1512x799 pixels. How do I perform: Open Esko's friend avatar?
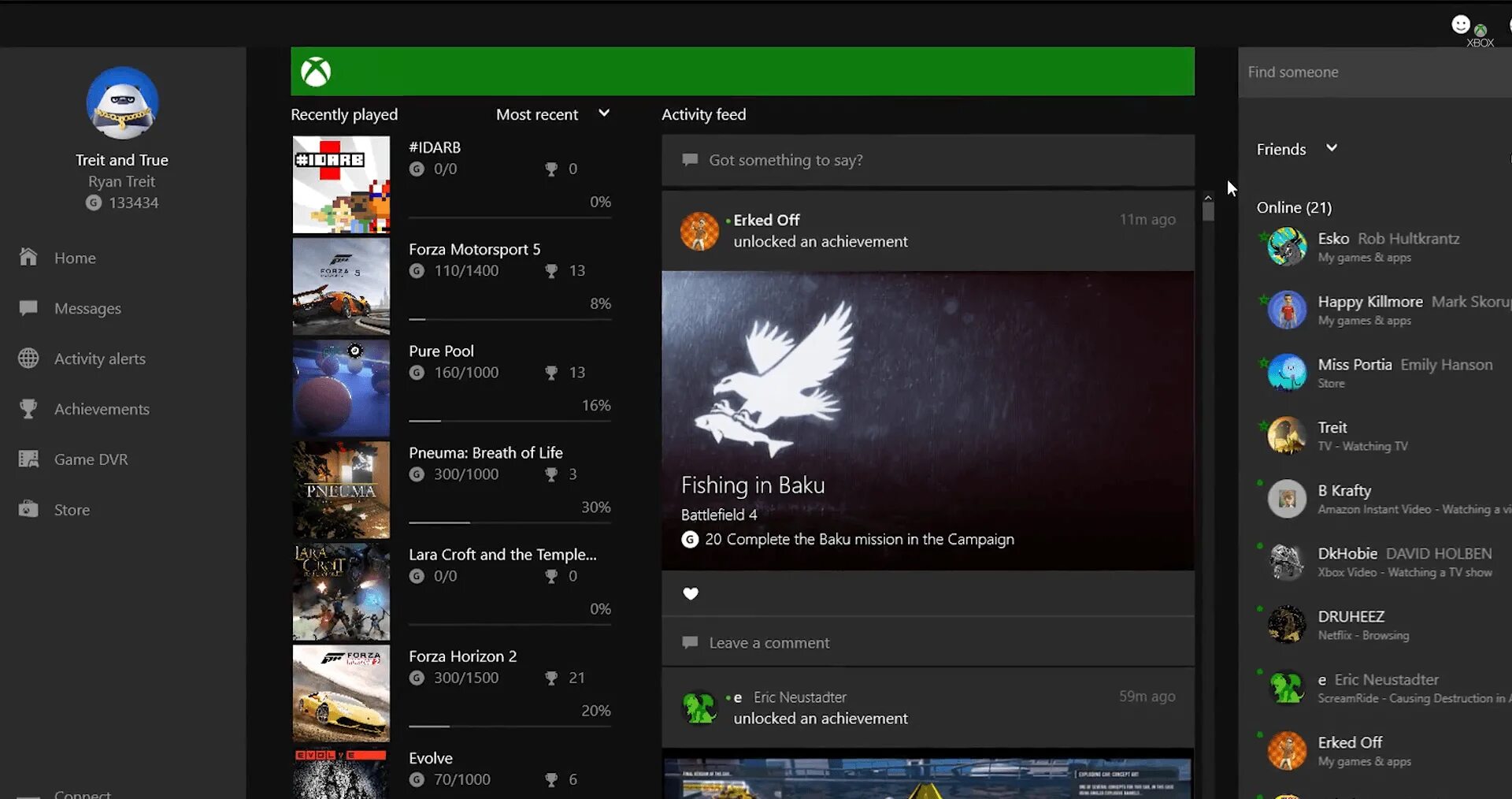(x=1287, y=247)
